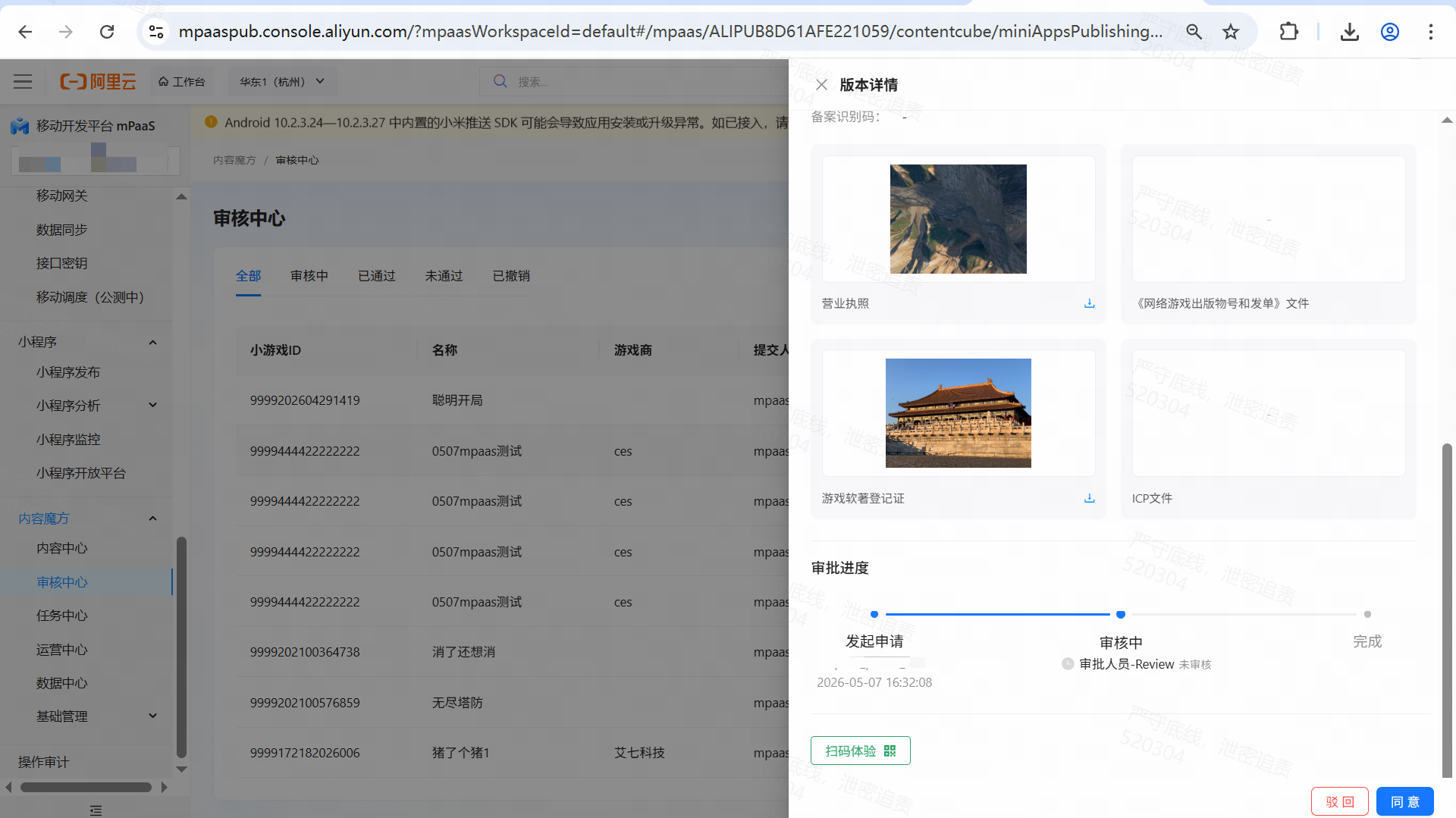This screenshot has height=818, width=1456.
Task: Click the 聪明开局 row name
Action: [457, 400]
